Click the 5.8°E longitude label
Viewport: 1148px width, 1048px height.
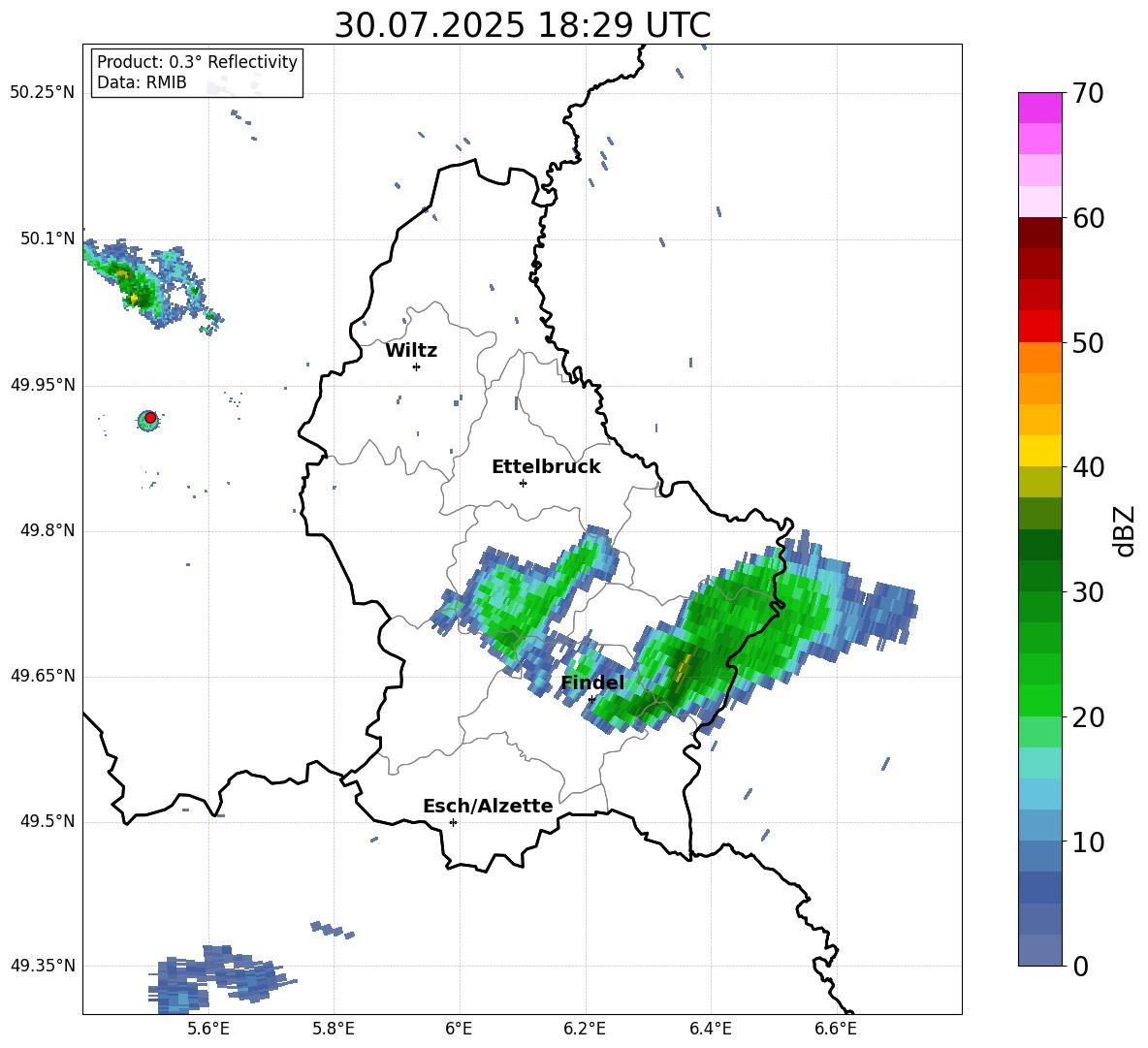tap(334, 1029)
